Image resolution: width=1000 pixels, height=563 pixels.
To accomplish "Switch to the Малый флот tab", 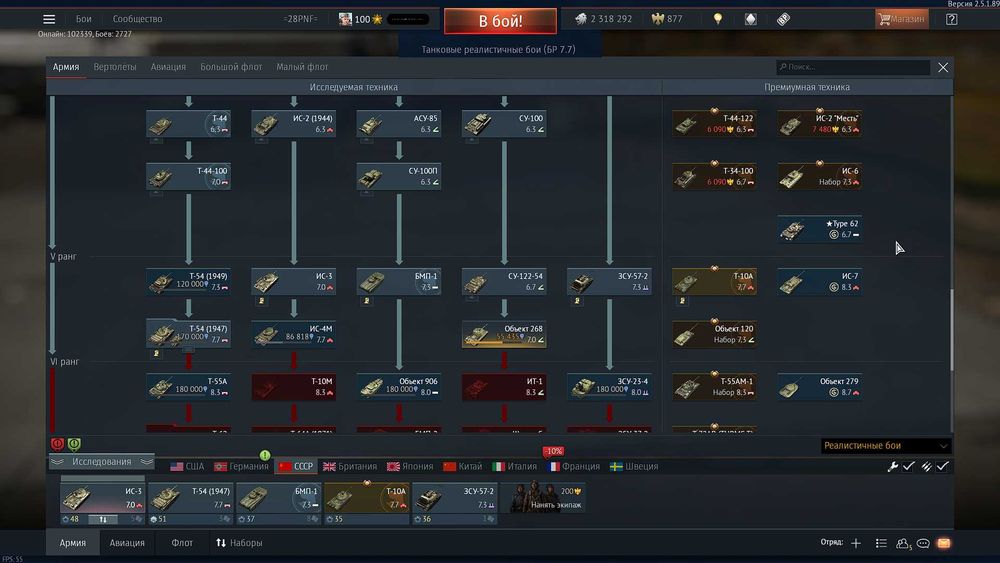I will click(x=302, y=67).
